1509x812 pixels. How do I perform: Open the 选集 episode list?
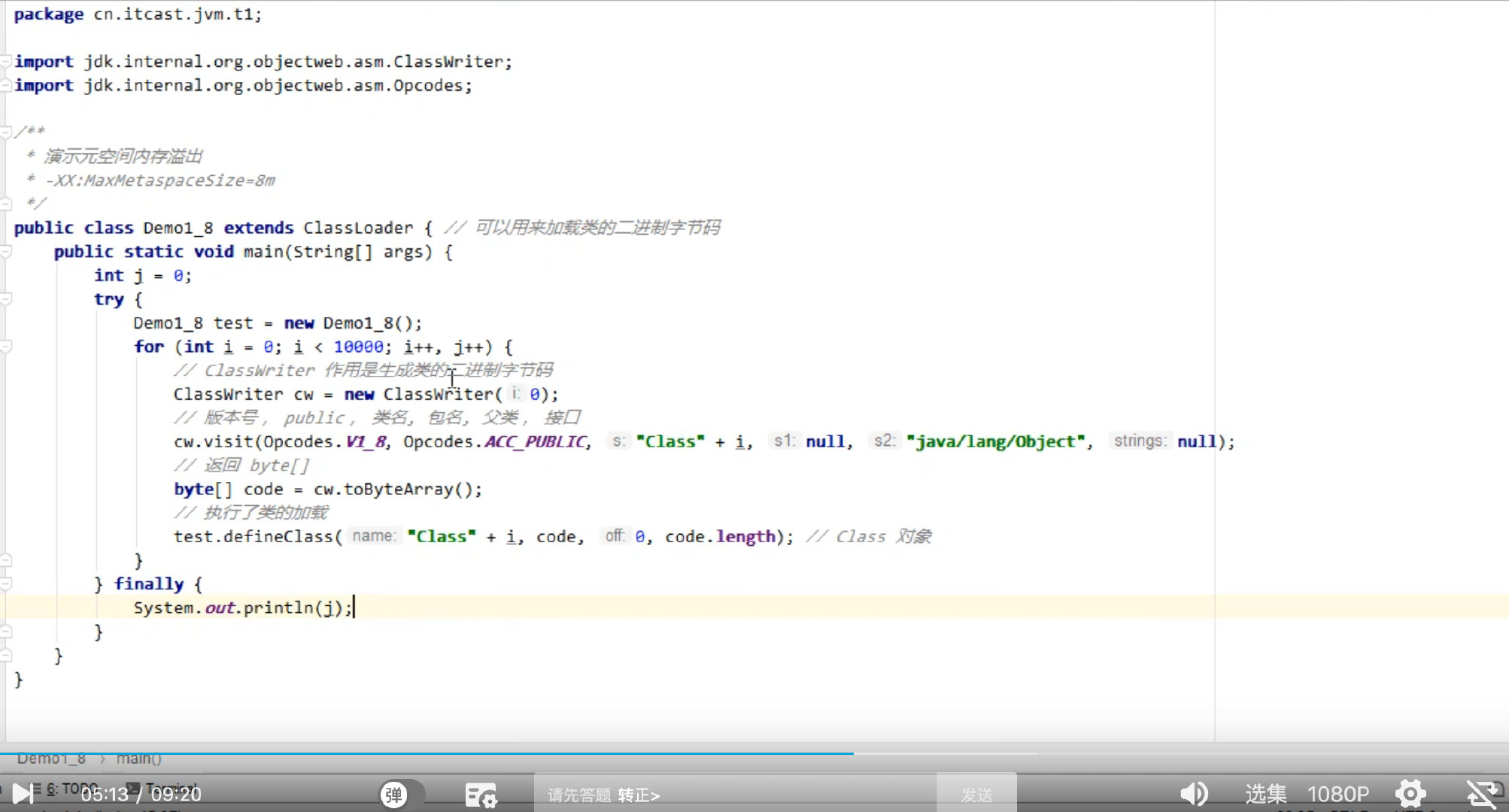tap(1265, 794)
